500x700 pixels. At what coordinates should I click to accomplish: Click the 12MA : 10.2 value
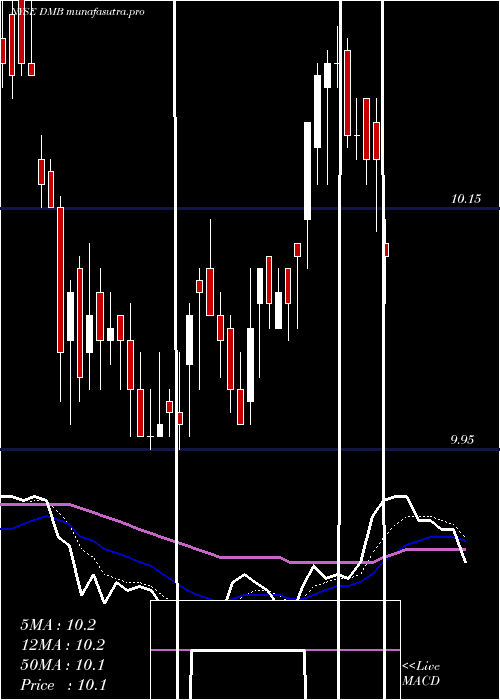62,645
